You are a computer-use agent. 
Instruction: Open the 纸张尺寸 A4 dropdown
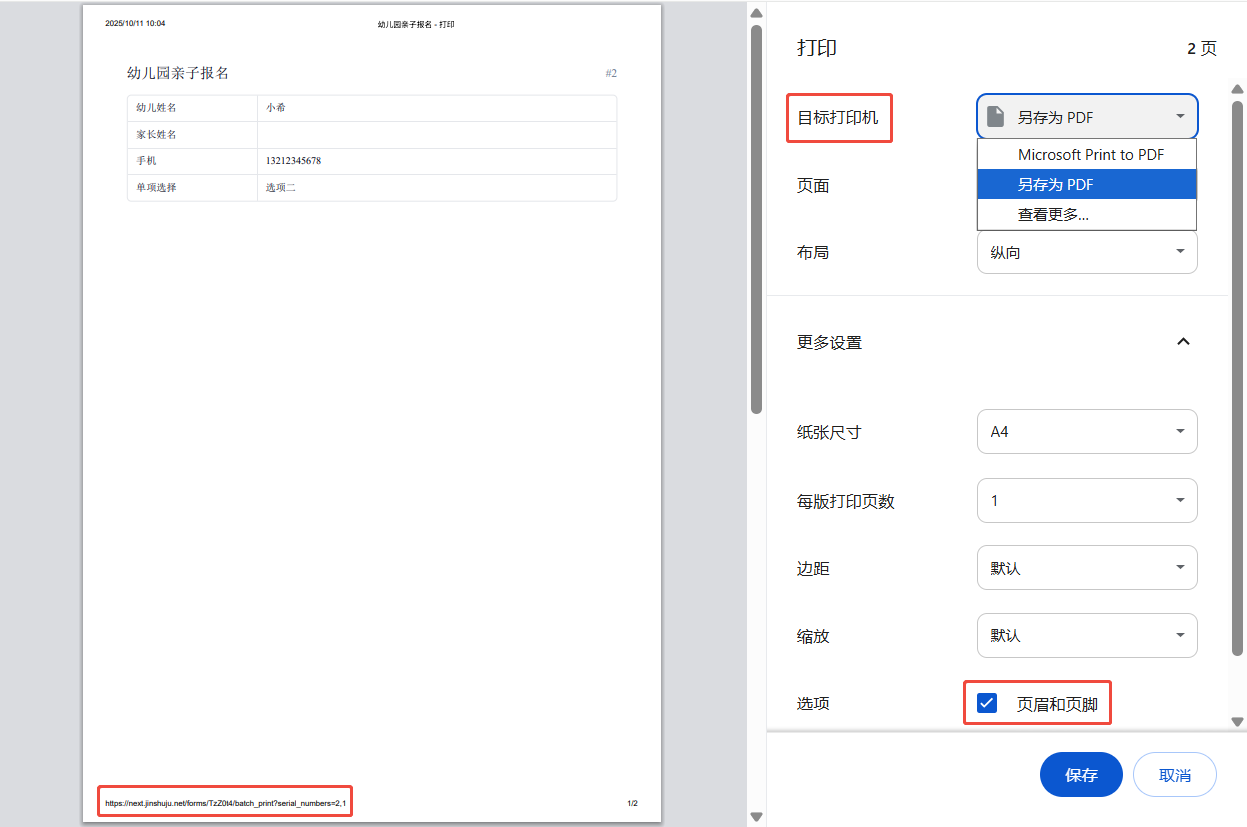coord(1086,432)
